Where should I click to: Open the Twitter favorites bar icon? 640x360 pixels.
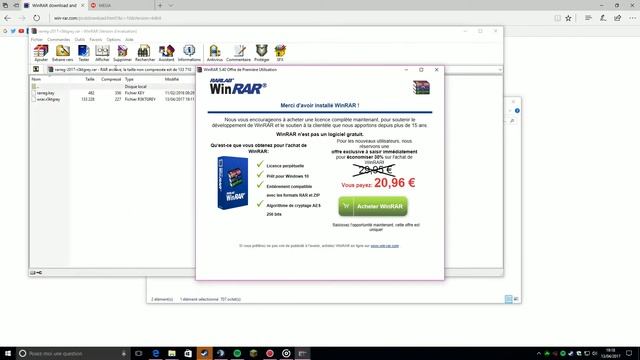click(13, 31)
